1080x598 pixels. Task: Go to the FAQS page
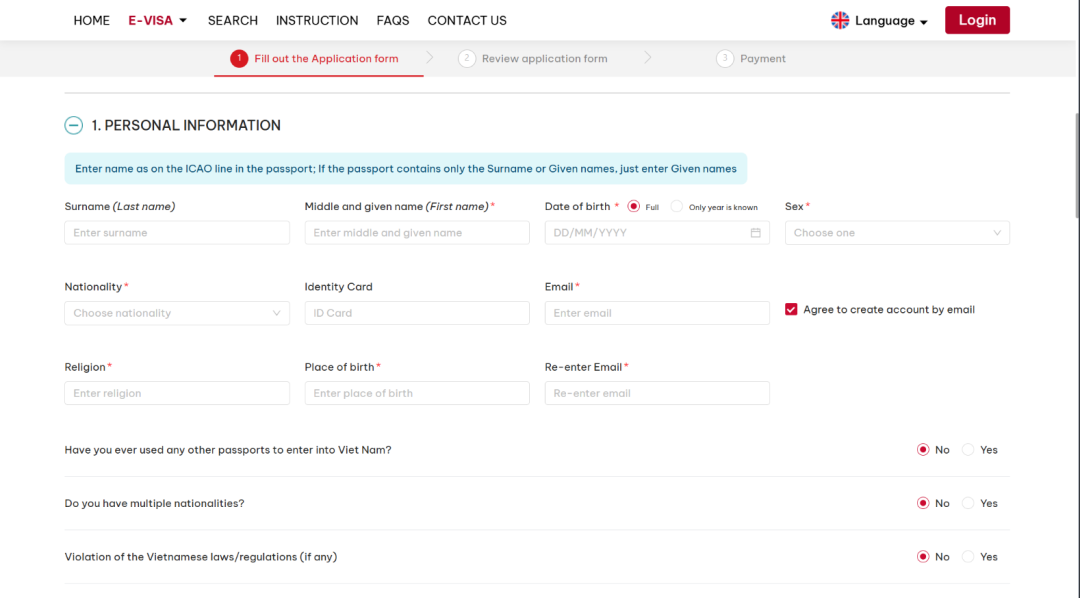[x=393, y=21]
